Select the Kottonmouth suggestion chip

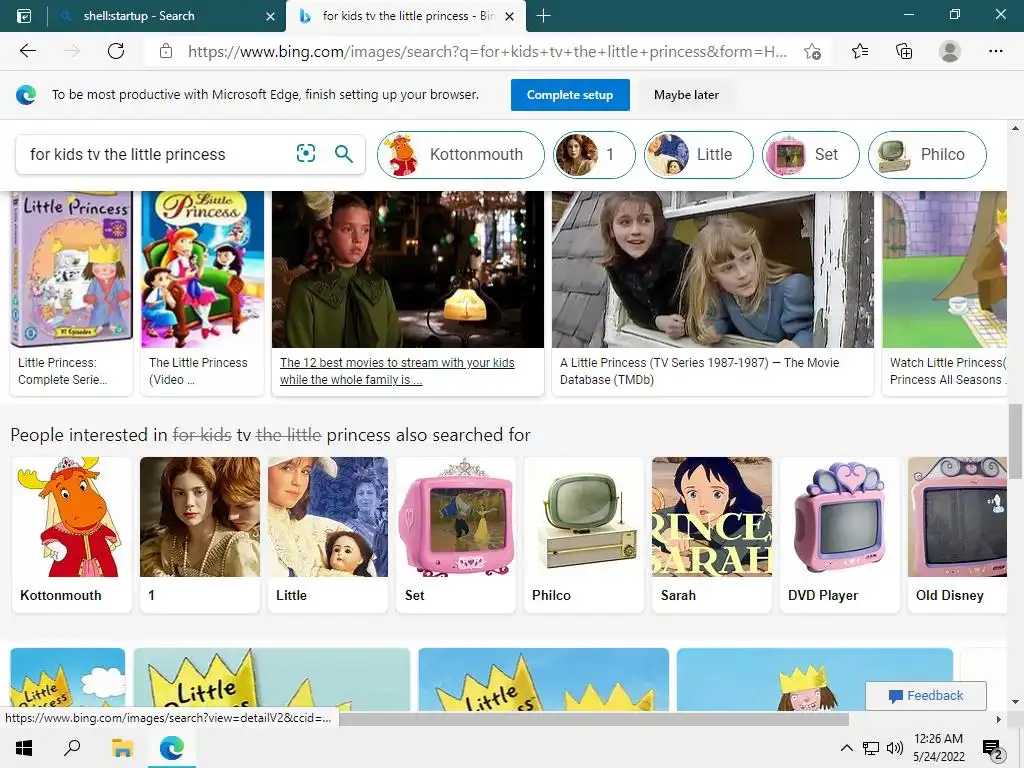coord(460,155)
